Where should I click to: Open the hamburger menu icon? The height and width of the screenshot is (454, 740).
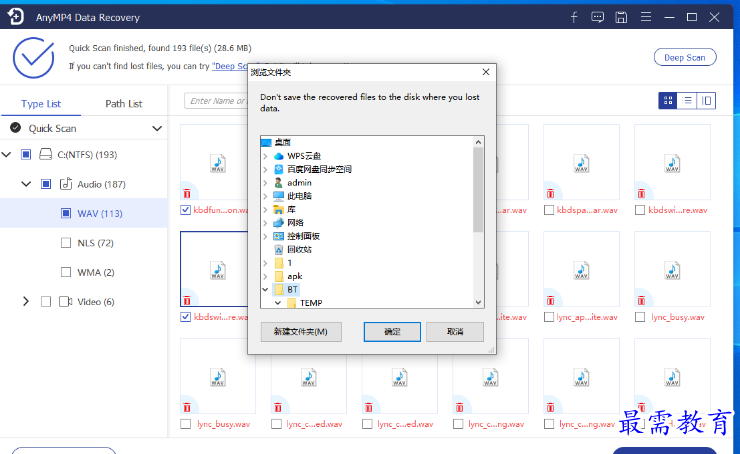[646, 17]
